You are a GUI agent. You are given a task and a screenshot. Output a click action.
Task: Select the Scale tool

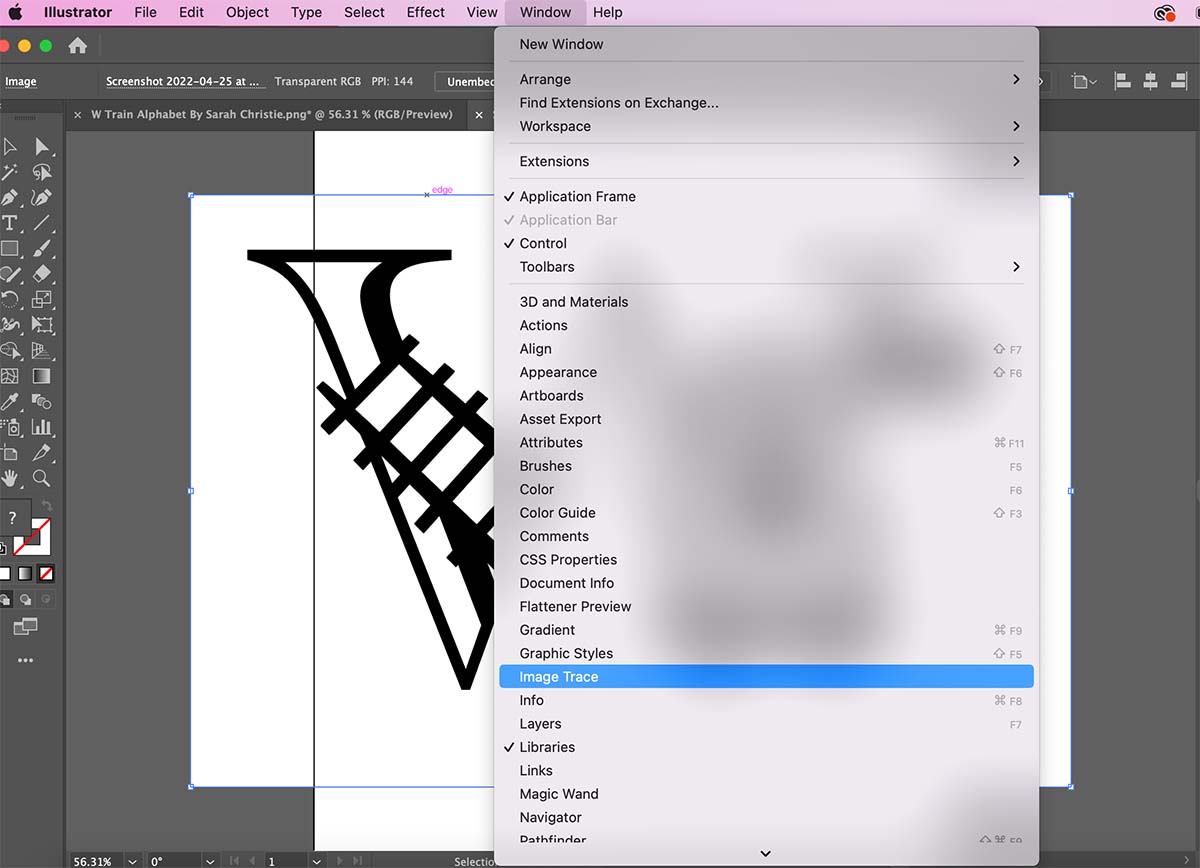41,299
